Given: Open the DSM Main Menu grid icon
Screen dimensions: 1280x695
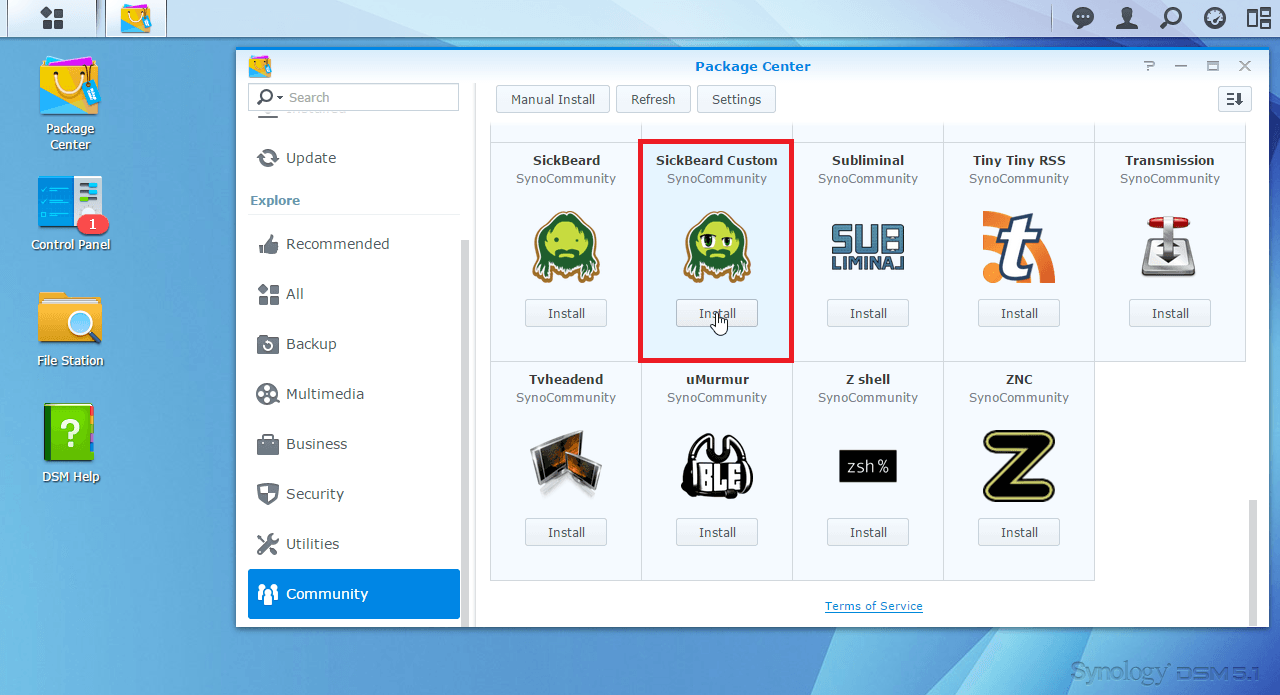Looking at the screenshot, I should click(52, 18).
